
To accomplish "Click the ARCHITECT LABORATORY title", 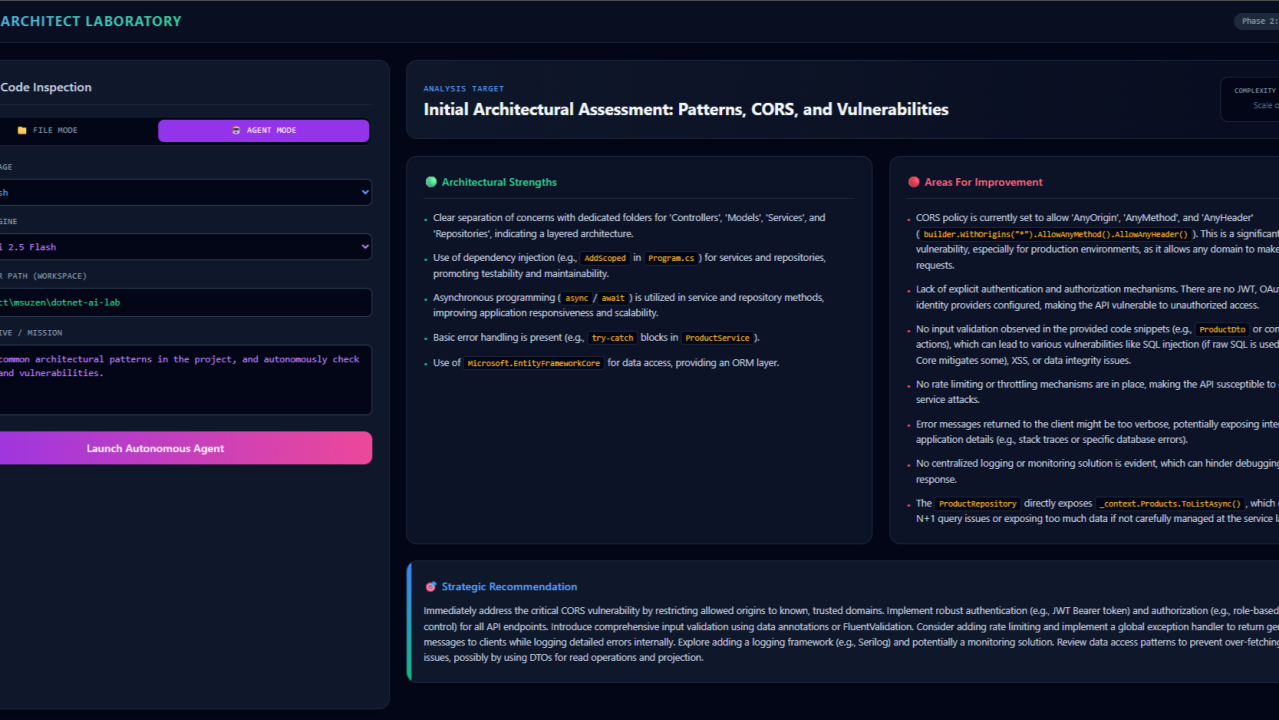I will pyautogui.click(x=91, y=21).
